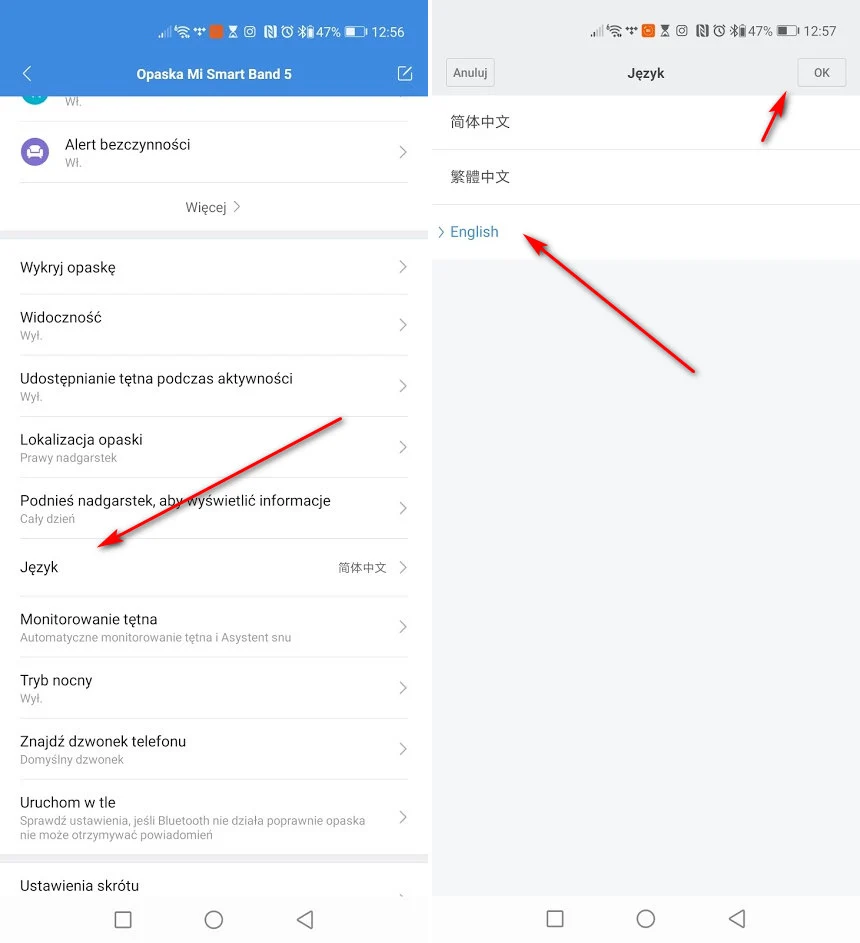Screen dimensions: 860x943
Task: Tap the left phone's triangle back button
Action: pos(305,919)
